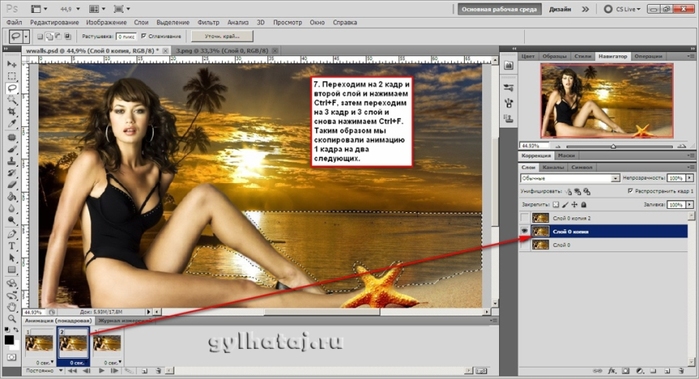The height and width of the screenshot is (379, 699).
Task: Select the Paint Bucket tool
Action: (x=12, y=197)
